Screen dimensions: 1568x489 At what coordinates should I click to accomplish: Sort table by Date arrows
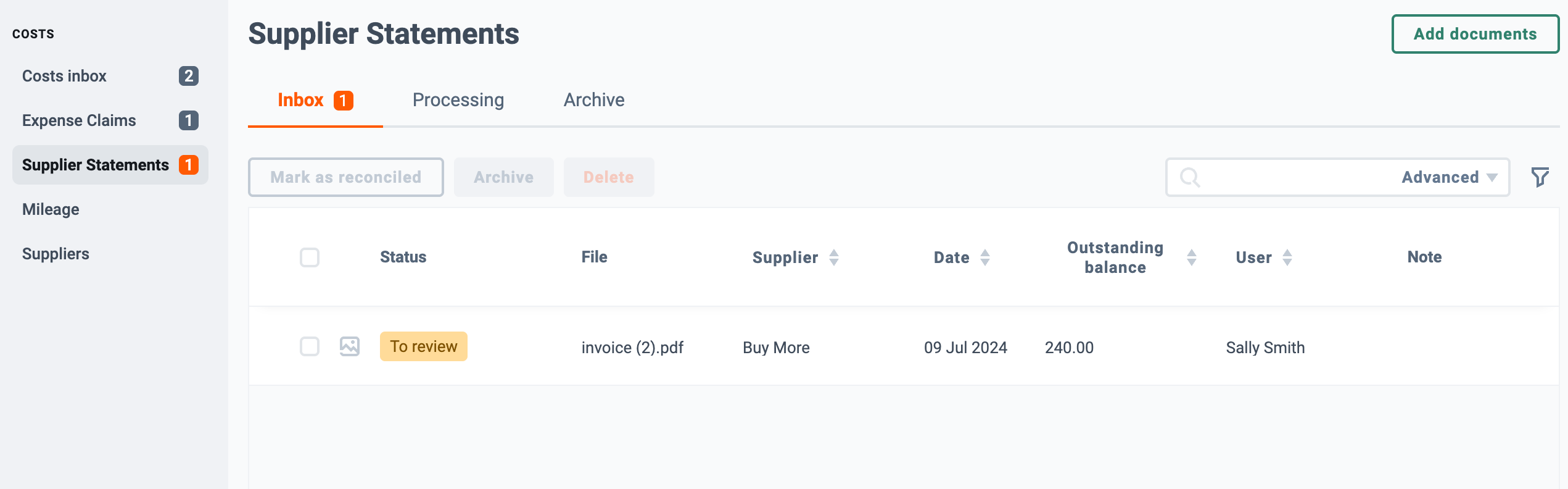click(985, 257)
